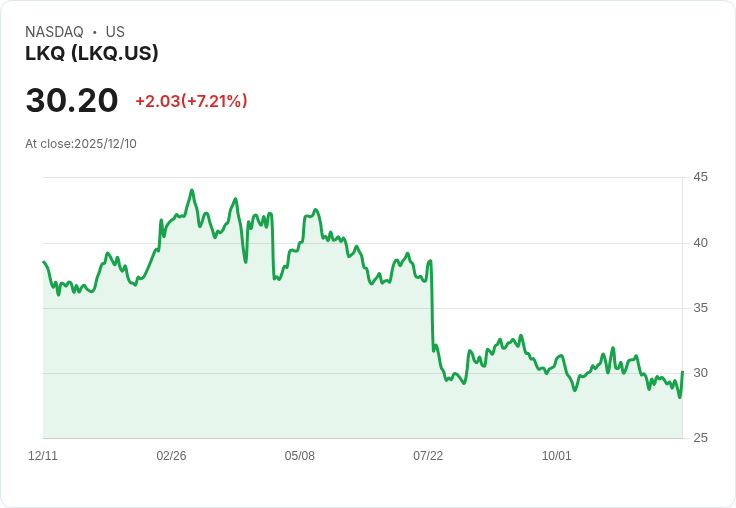Select the 02/26 date on x-axis
The image size is (736, 508).
click(x=171, y=455)
